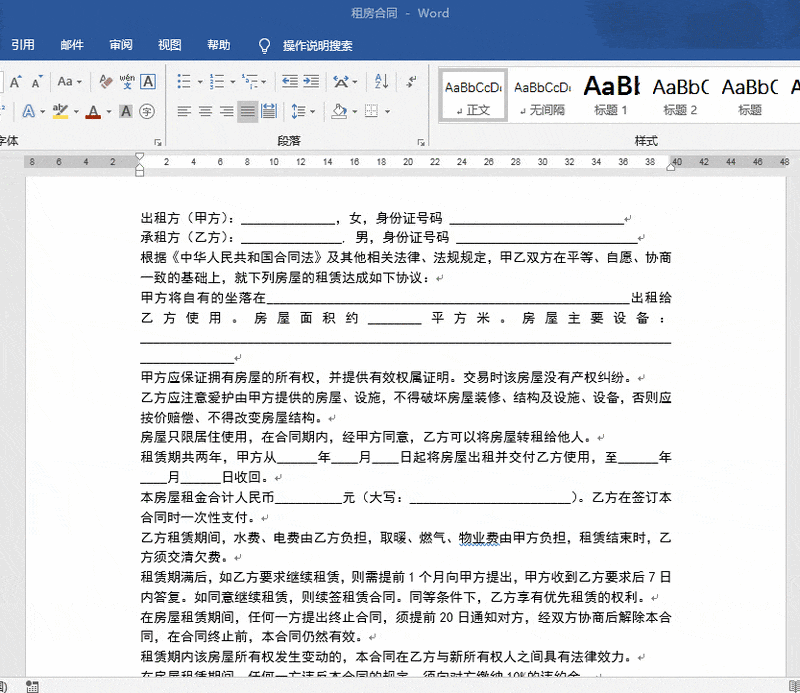This screenshot has height=693, width=800.
Task: Click the 操作说明搜索 search box
Action: (316, 45)
